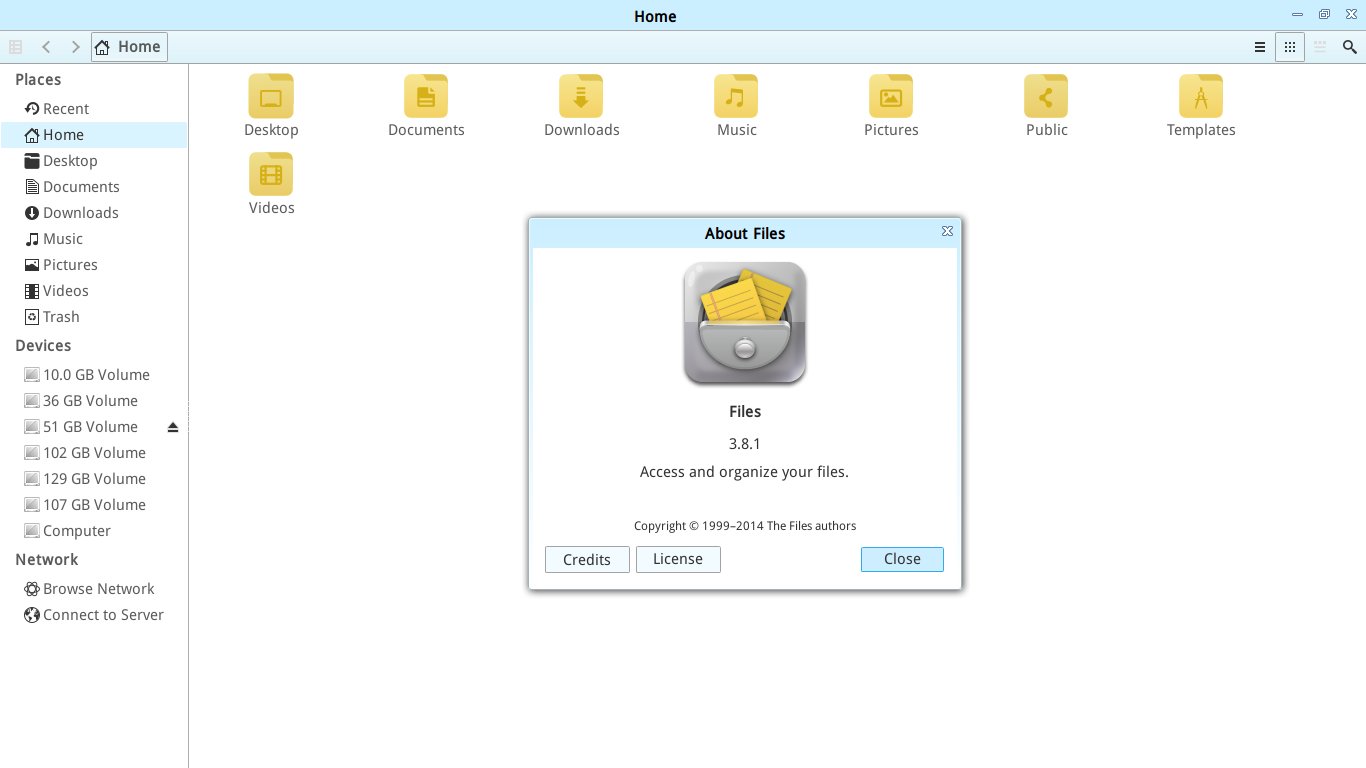Open the 129 GB Volume device

pyautogui.click(x=94, y=479)
